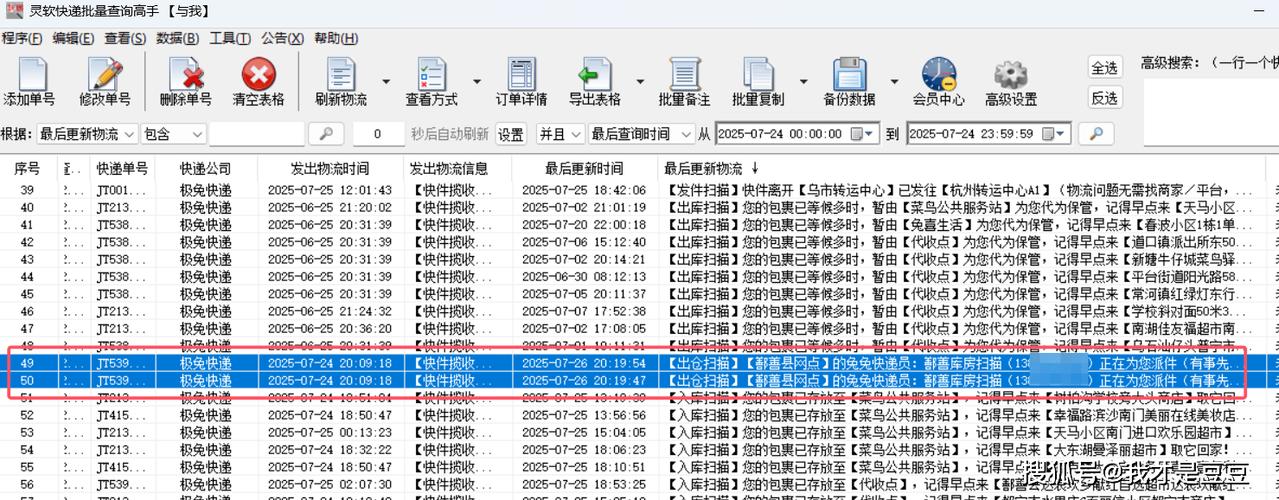The height and width of the screenshot is (500, 1279).
Task: Select row with 序号 39
Action: coord(639,190)
